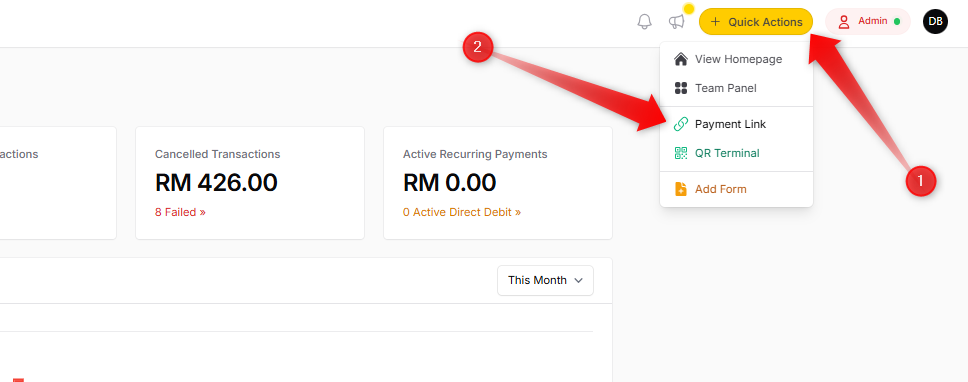Click the plus icon in Quick Actions
The image size is (968, 382).
(716, 22)
